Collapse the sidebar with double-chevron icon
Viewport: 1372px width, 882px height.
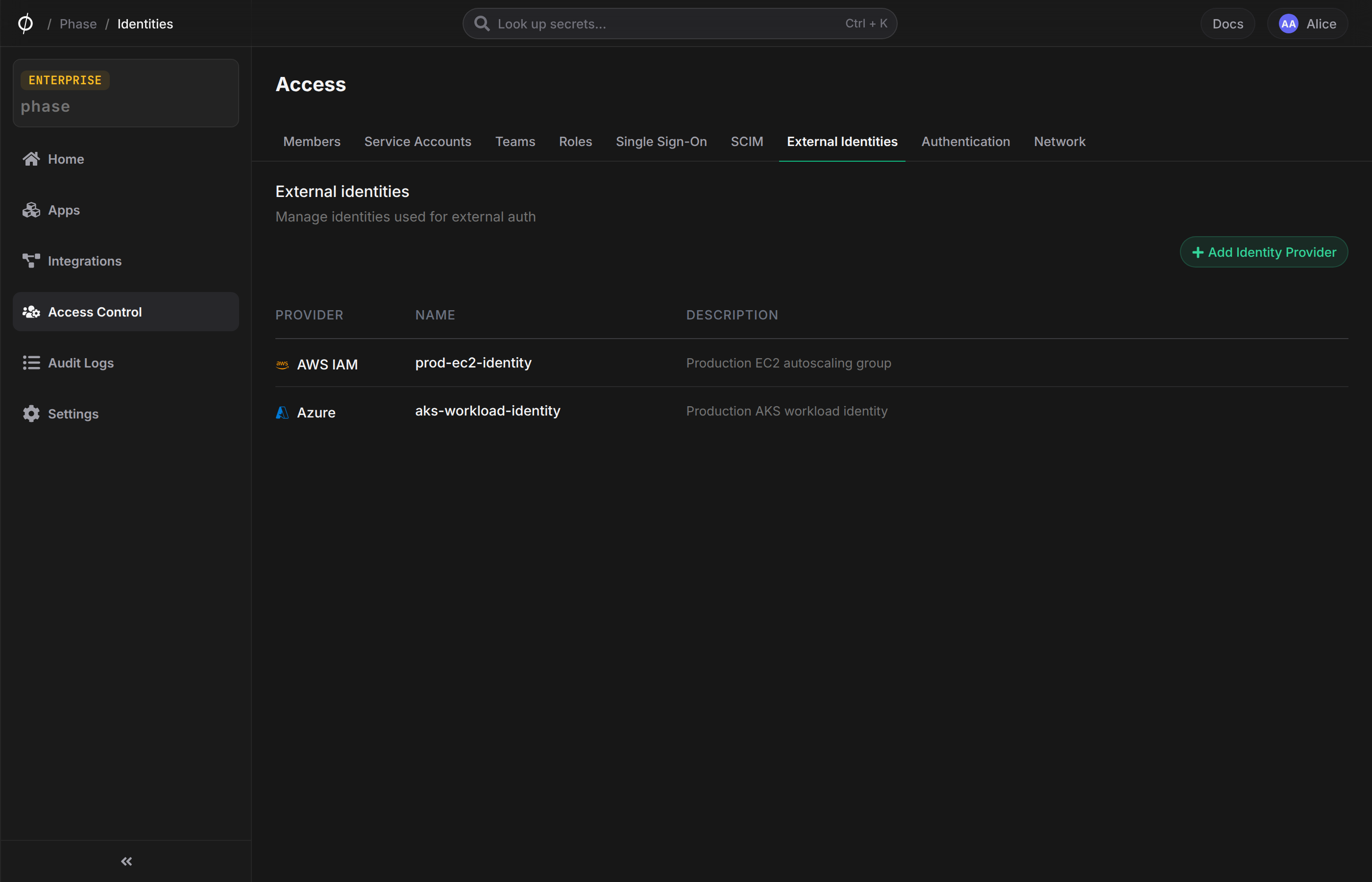tap(126, 861)
